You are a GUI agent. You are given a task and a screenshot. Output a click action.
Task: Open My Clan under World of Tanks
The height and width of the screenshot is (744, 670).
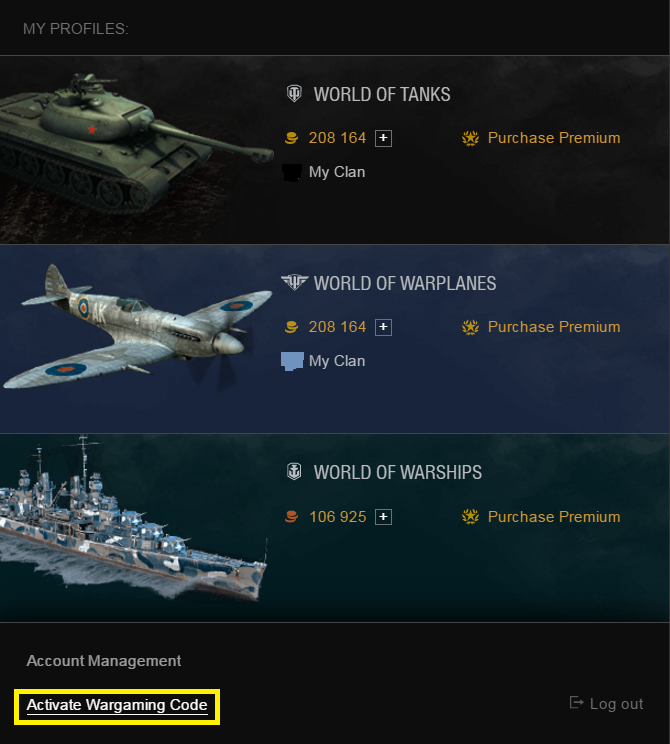click(x=337, y=172)
